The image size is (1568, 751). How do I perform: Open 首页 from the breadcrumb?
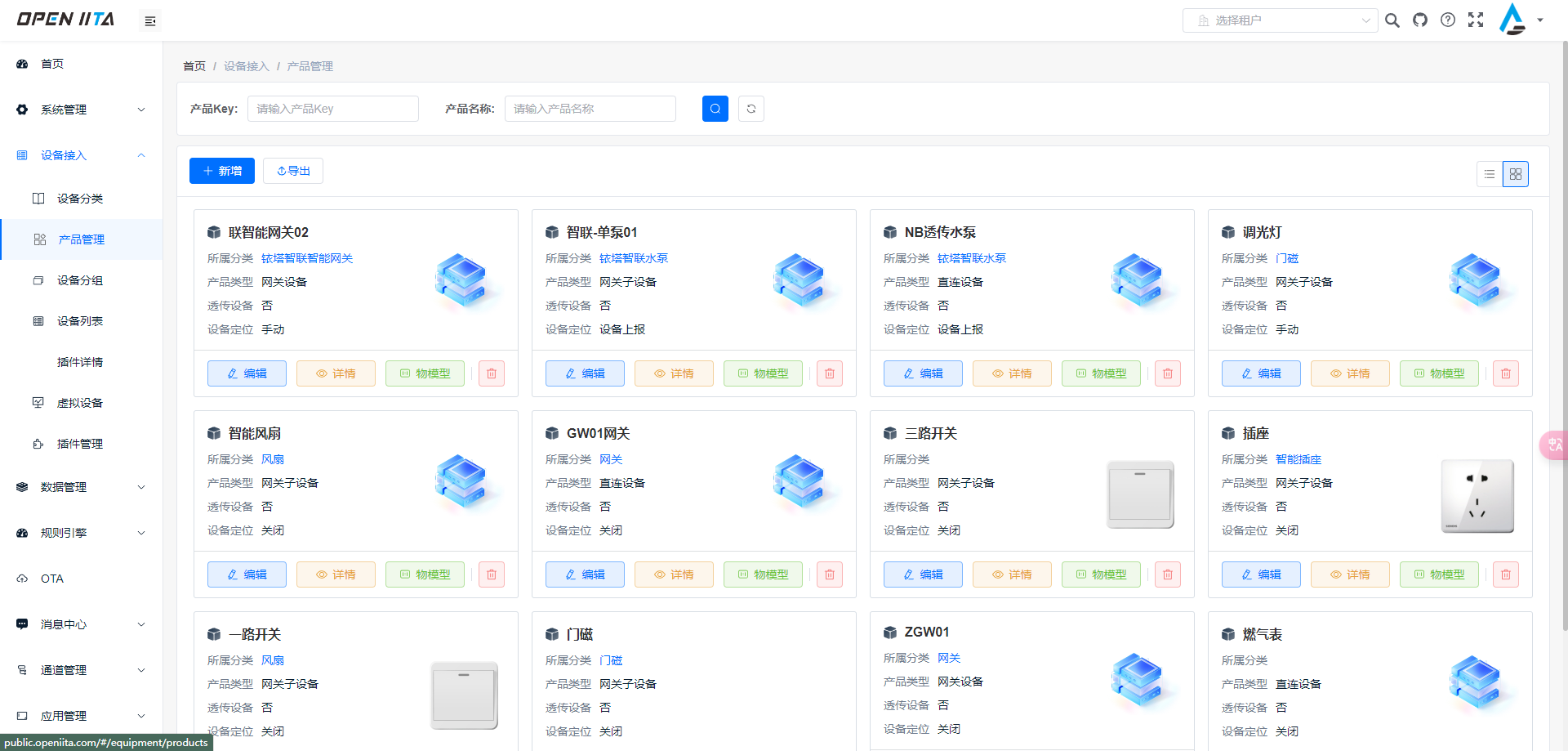pos(194,65)
